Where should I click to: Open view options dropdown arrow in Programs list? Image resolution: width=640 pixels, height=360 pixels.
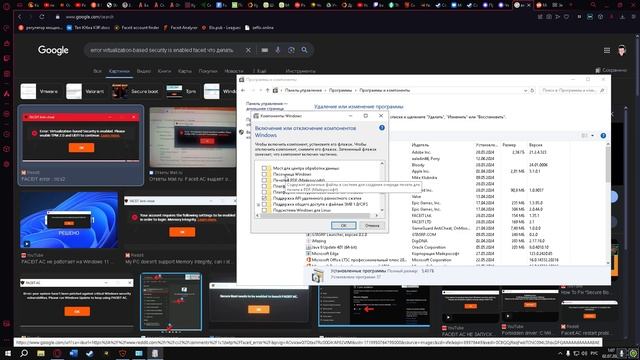(x=593, y=136)
